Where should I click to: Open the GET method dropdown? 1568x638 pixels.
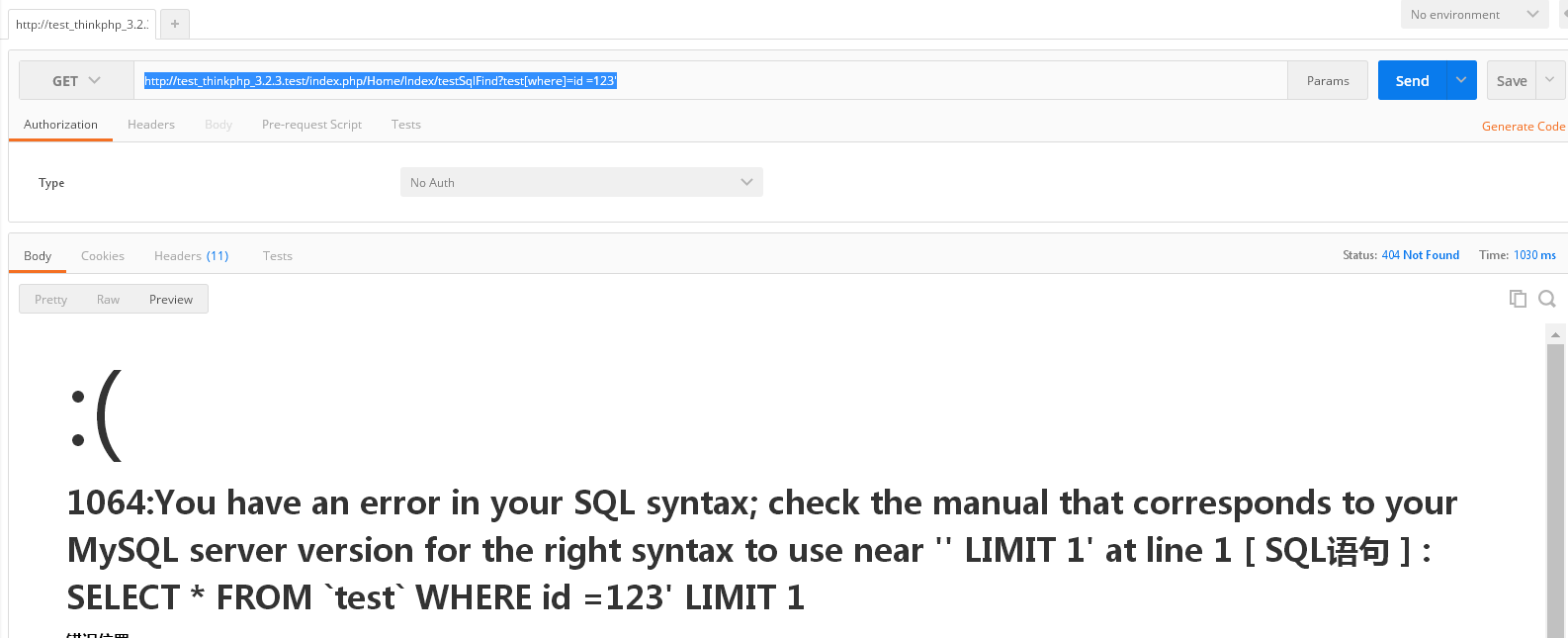[76, 81]
